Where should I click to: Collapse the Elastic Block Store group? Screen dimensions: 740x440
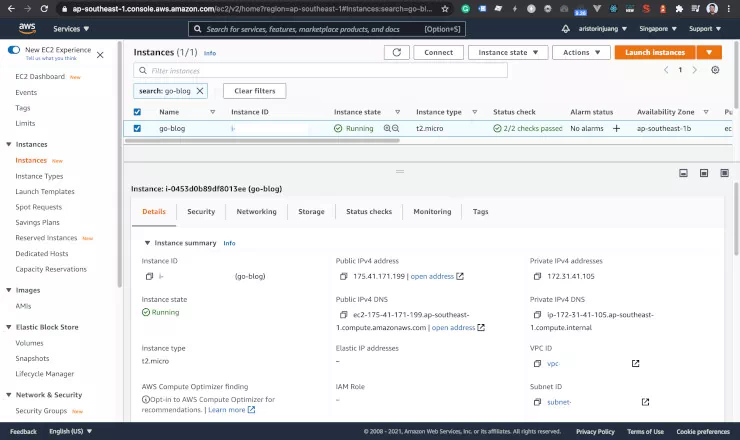[x=8, y=327]
